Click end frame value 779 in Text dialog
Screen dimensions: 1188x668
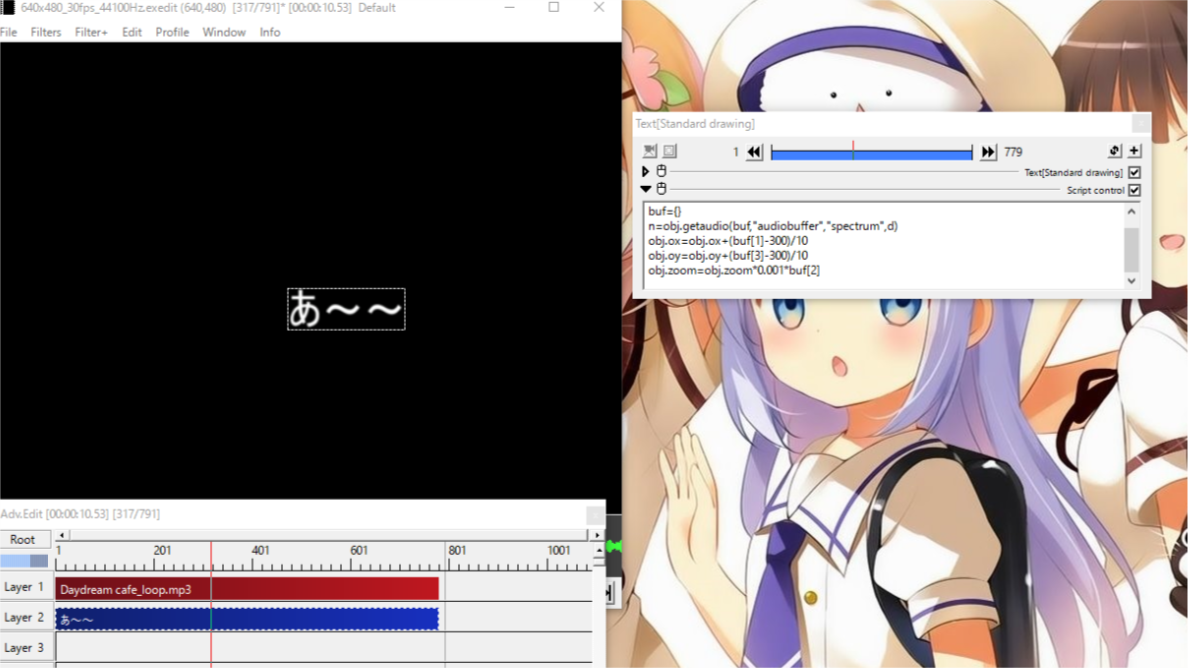tap(1013, 152)
